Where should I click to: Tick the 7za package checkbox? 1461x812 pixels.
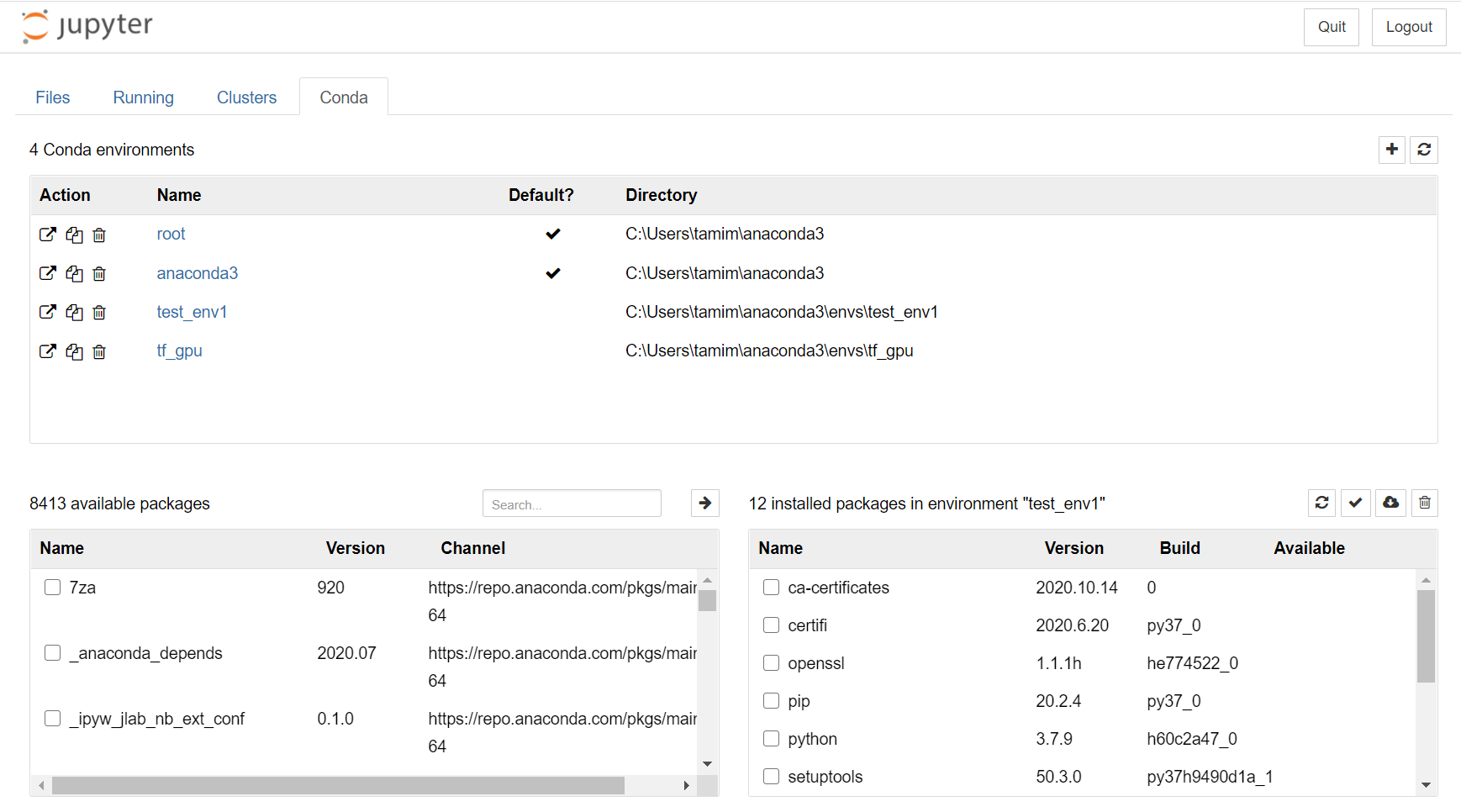click(x=52, y=587)
